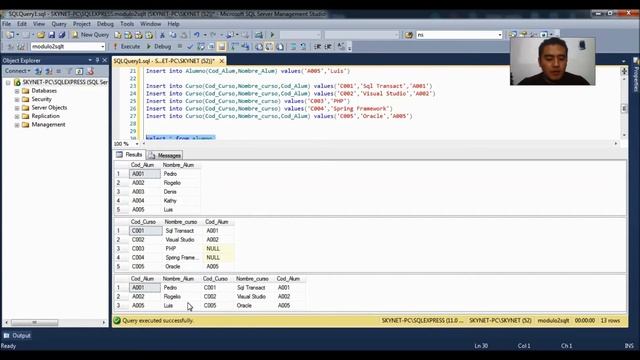This screenshot has height=360, width=640.
Task: Click the New Query toolbar button
Action: click(x=90, y=35)
